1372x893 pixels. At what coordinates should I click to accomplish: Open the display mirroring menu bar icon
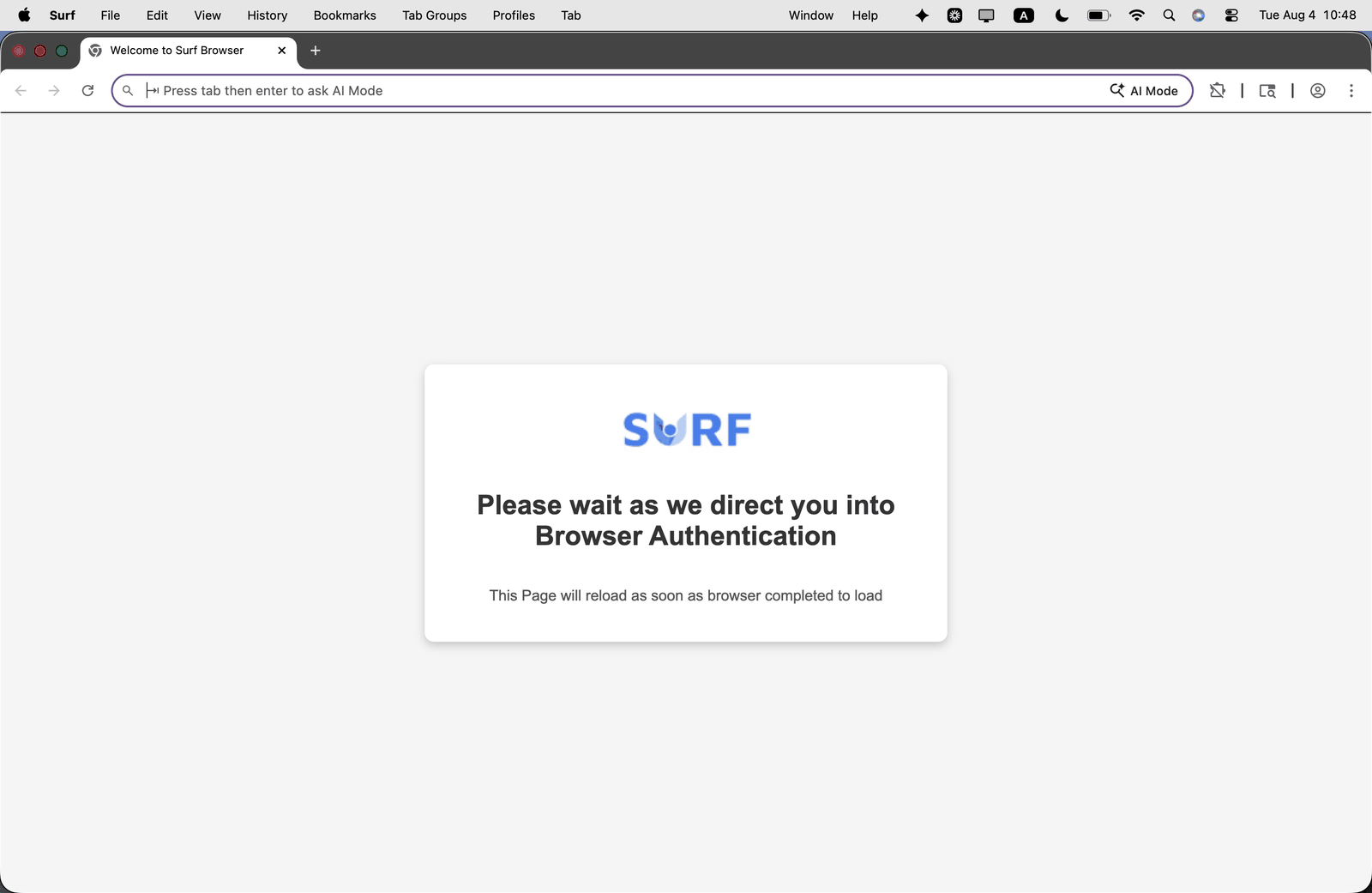(987, 15)
